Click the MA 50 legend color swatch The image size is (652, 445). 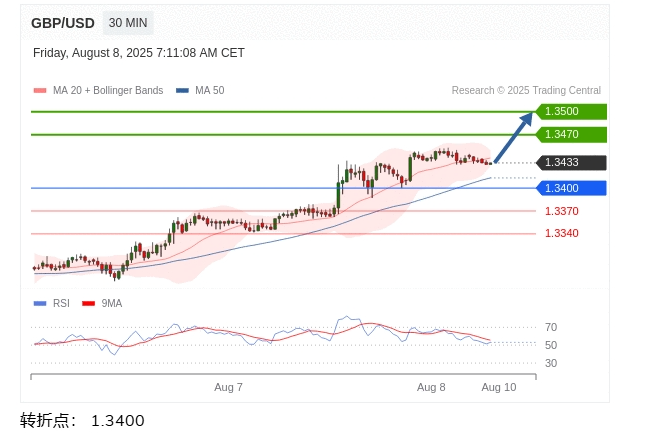(x=182, y=90)
